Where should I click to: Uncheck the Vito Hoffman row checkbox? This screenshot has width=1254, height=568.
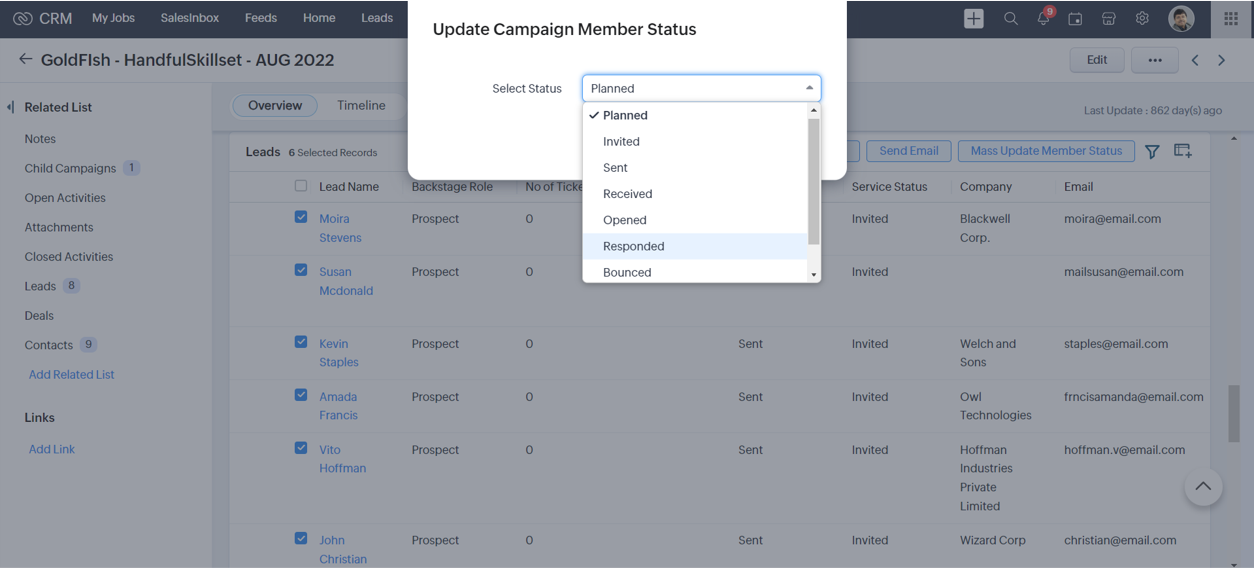(301, 448)
